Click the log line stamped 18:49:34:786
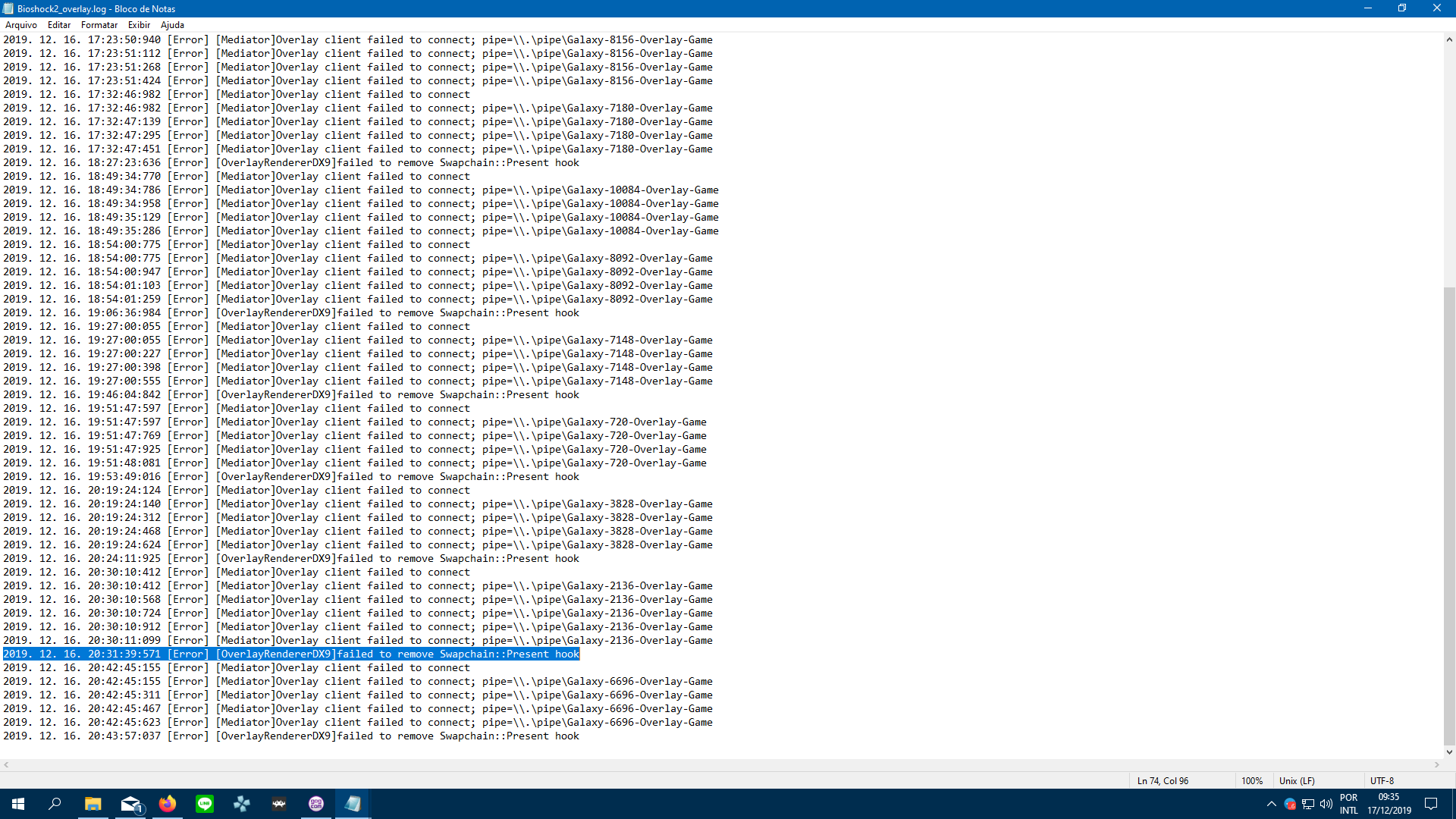This screenshot has width=1456, height=819. tap(361, 190)
